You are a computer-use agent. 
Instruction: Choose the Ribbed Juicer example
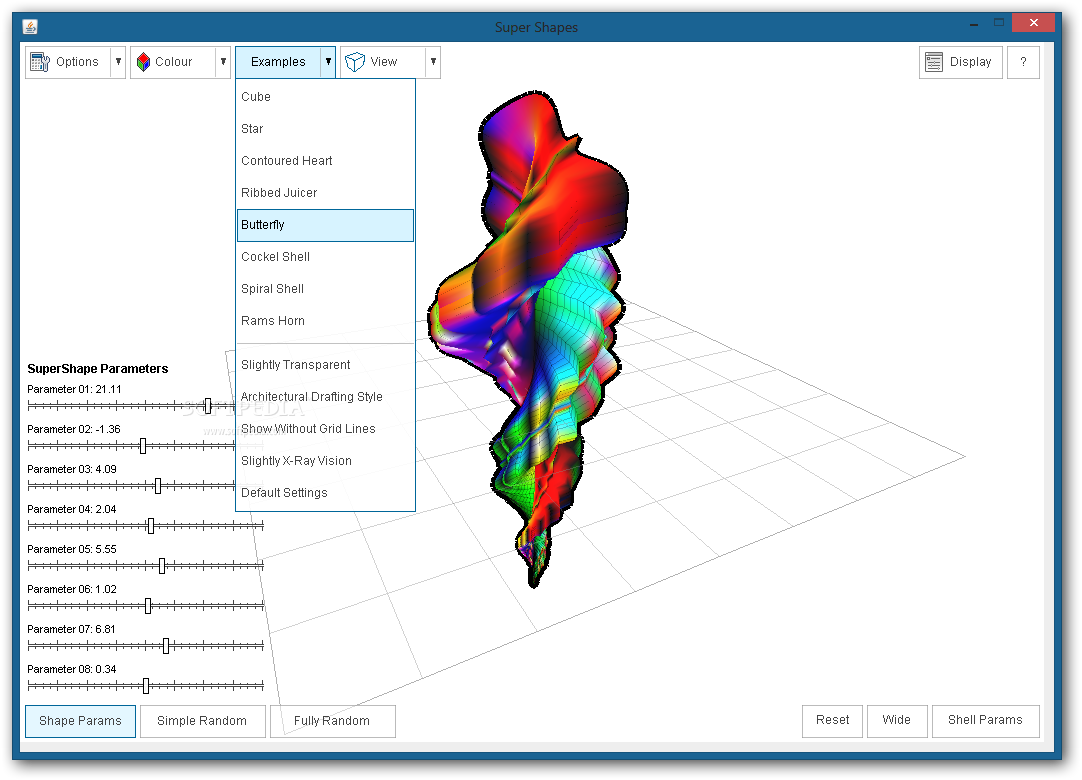pos(325,193)
